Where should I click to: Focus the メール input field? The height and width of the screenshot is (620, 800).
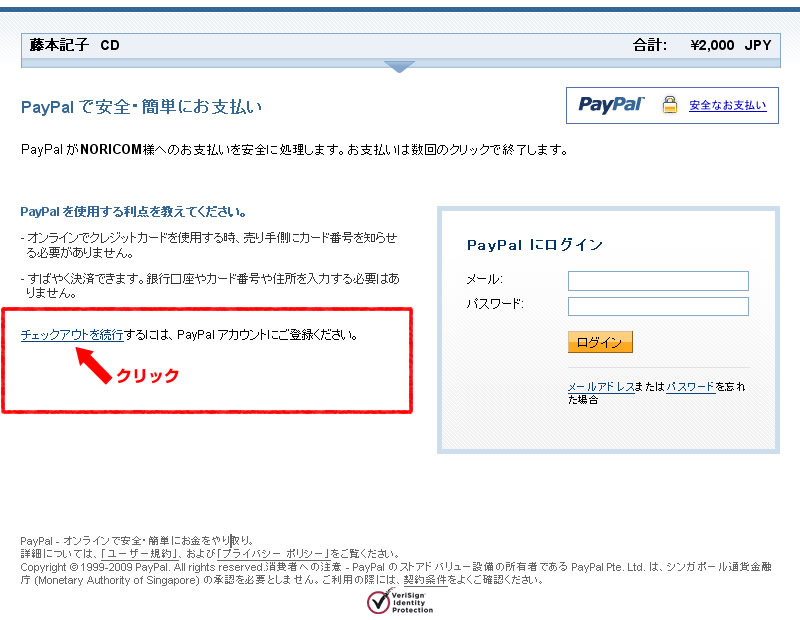(658, 280)
